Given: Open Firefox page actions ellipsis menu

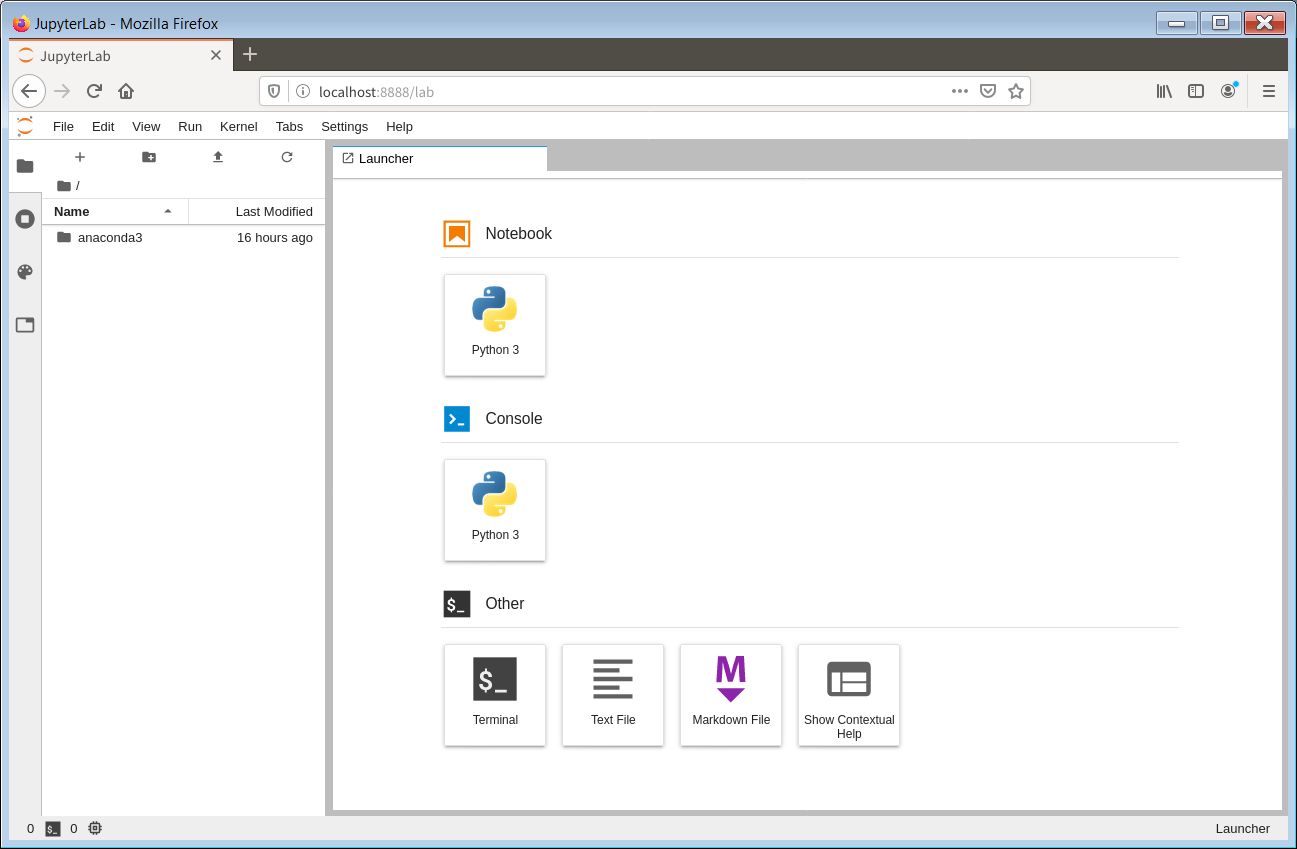Looking at the screenshot, I should (x=960, y=91).
